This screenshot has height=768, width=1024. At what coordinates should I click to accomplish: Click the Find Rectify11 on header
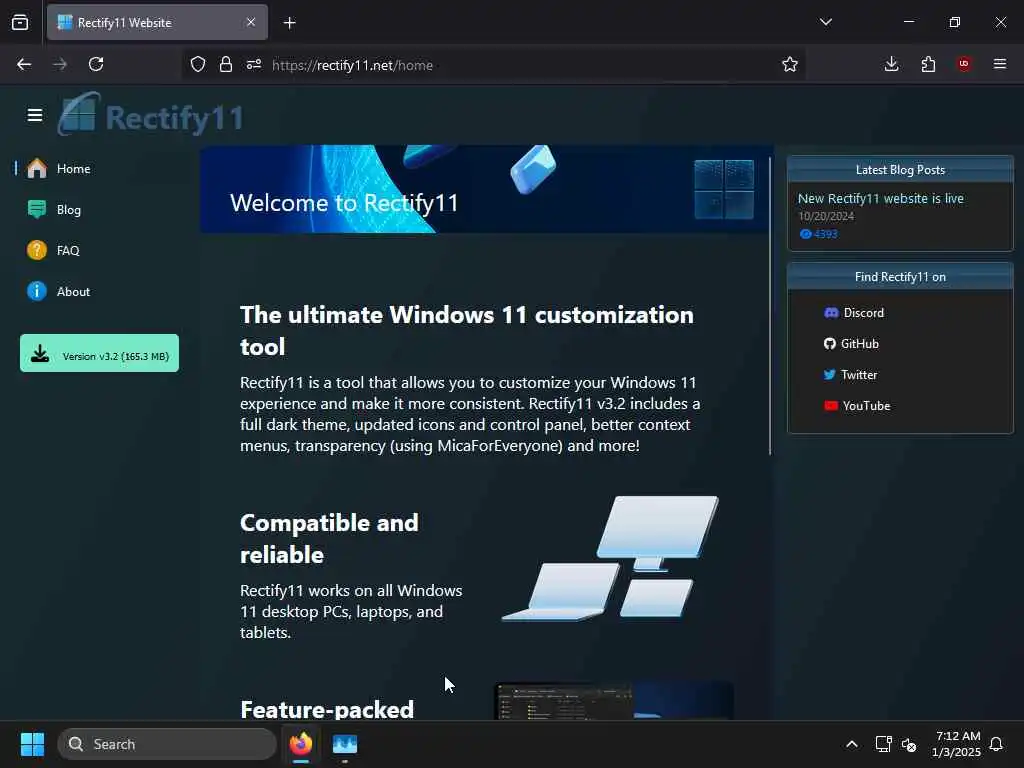(x=900, y=277)
